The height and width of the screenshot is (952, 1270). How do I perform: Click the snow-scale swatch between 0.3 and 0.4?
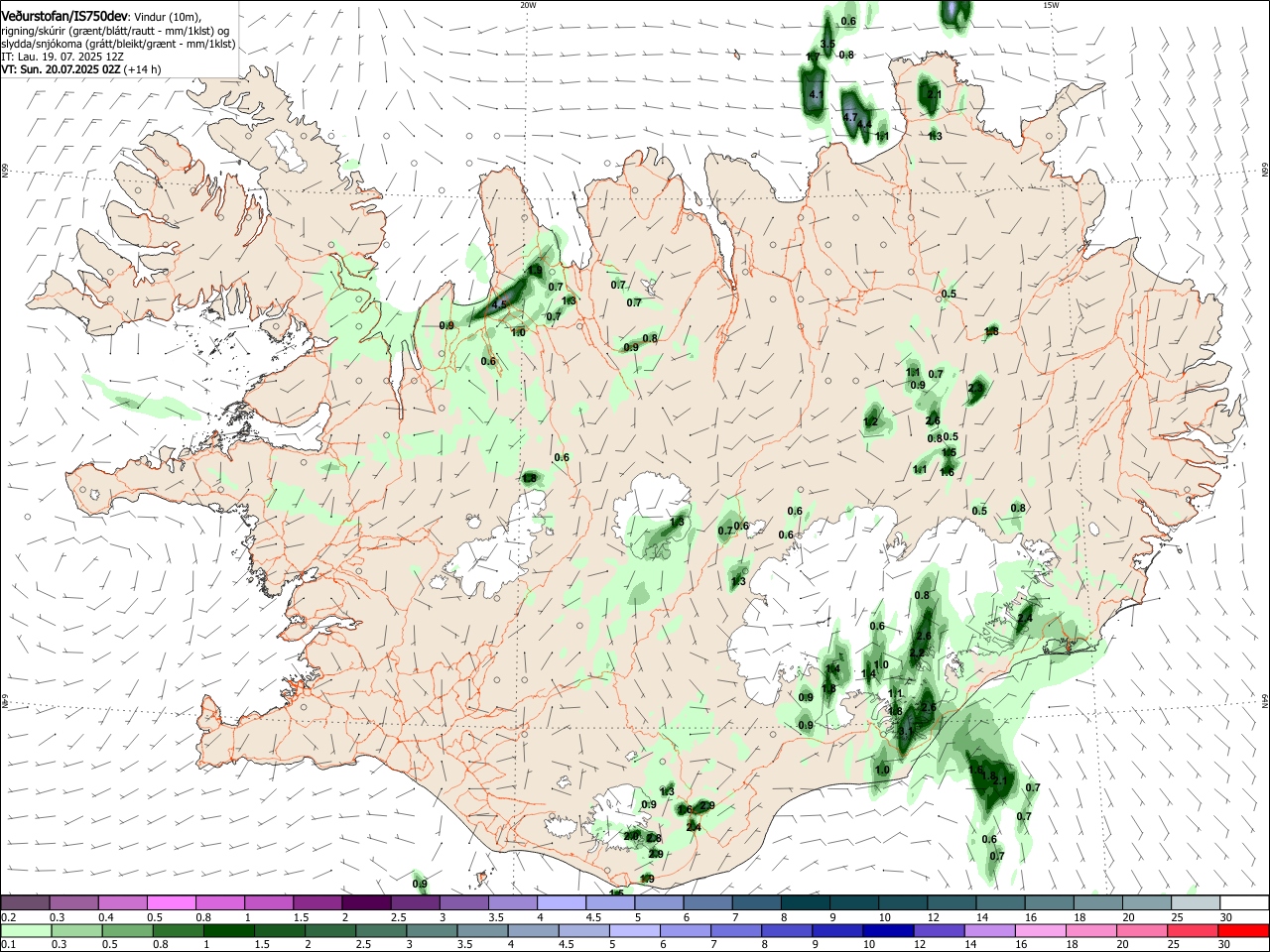pyautogui.click(x=75, y=902)
